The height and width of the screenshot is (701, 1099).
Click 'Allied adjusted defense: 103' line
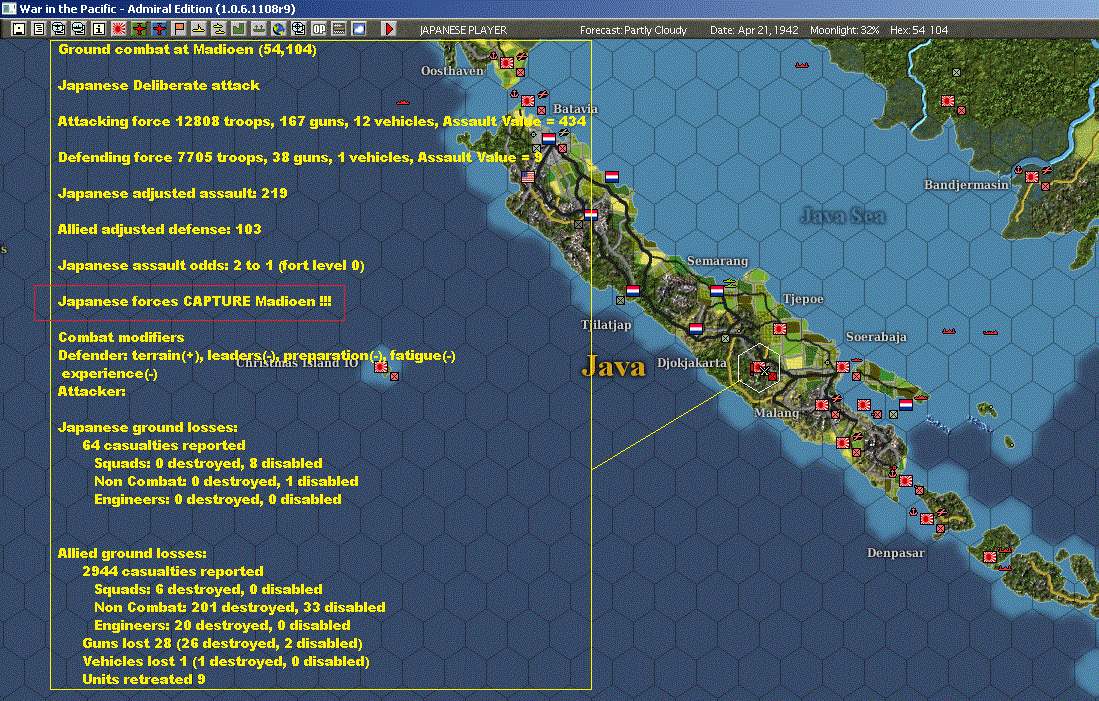pos(160,229)
